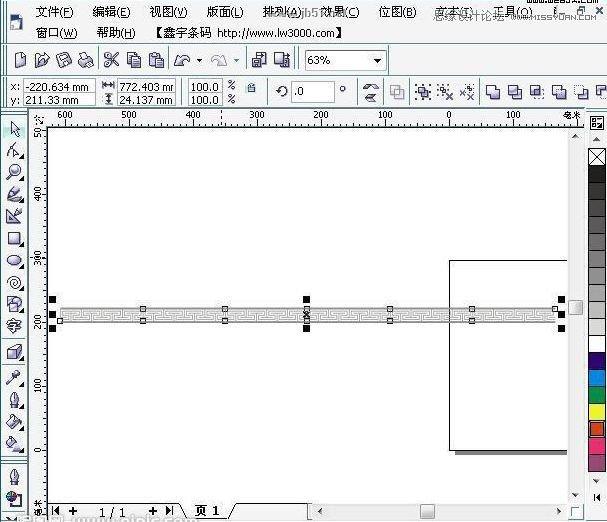Select the Ellipse tool
Screen dimensions: 607x522
[x=15, y=261]
